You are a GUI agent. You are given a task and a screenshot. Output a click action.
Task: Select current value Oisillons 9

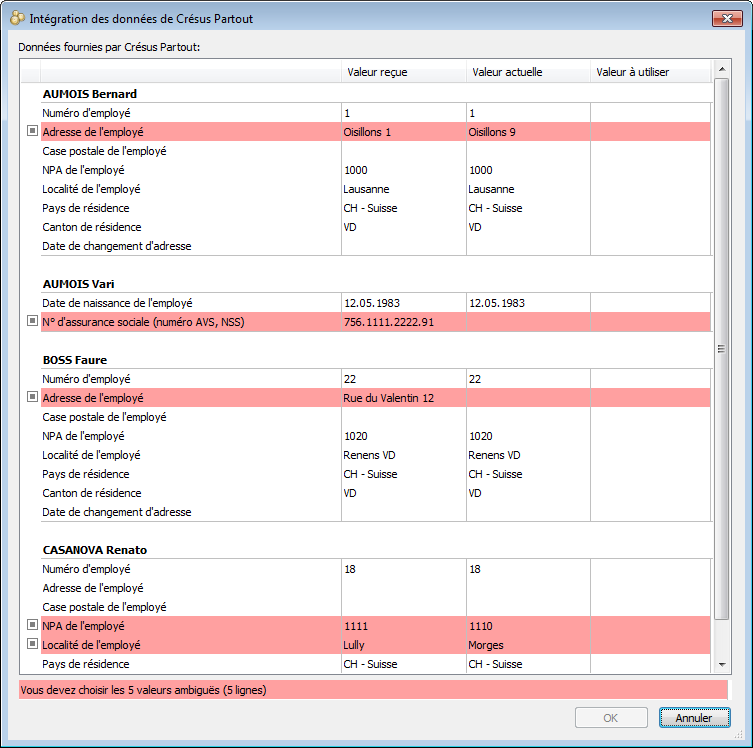492,132
